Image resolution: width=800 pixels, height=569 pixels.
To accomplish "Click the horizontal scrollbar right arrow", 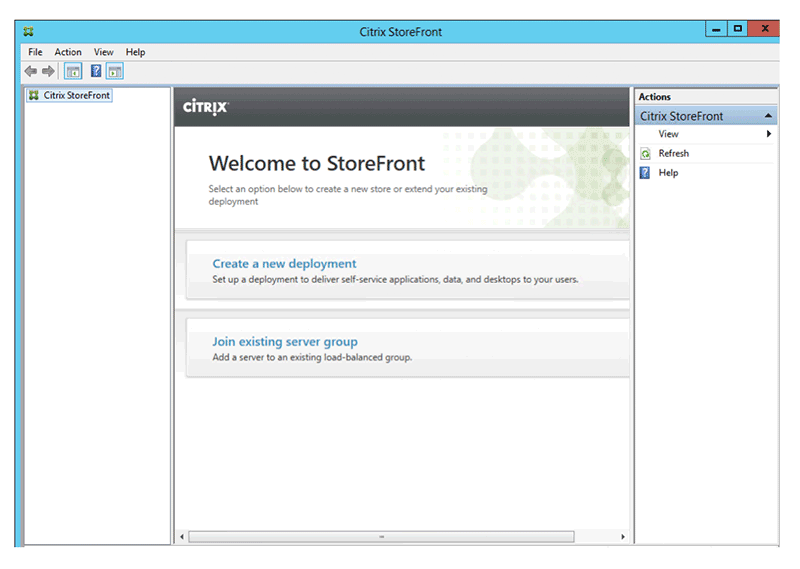I will 623,537.
